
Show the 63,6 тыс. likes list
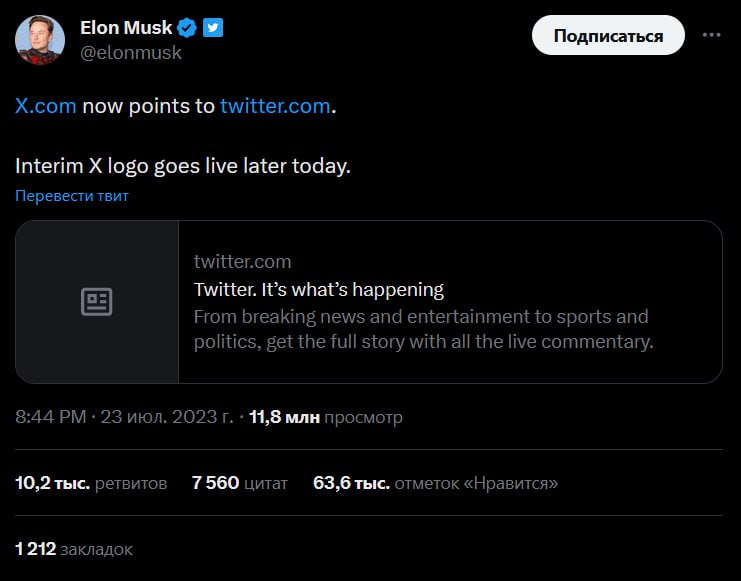[x=435, y=483]
